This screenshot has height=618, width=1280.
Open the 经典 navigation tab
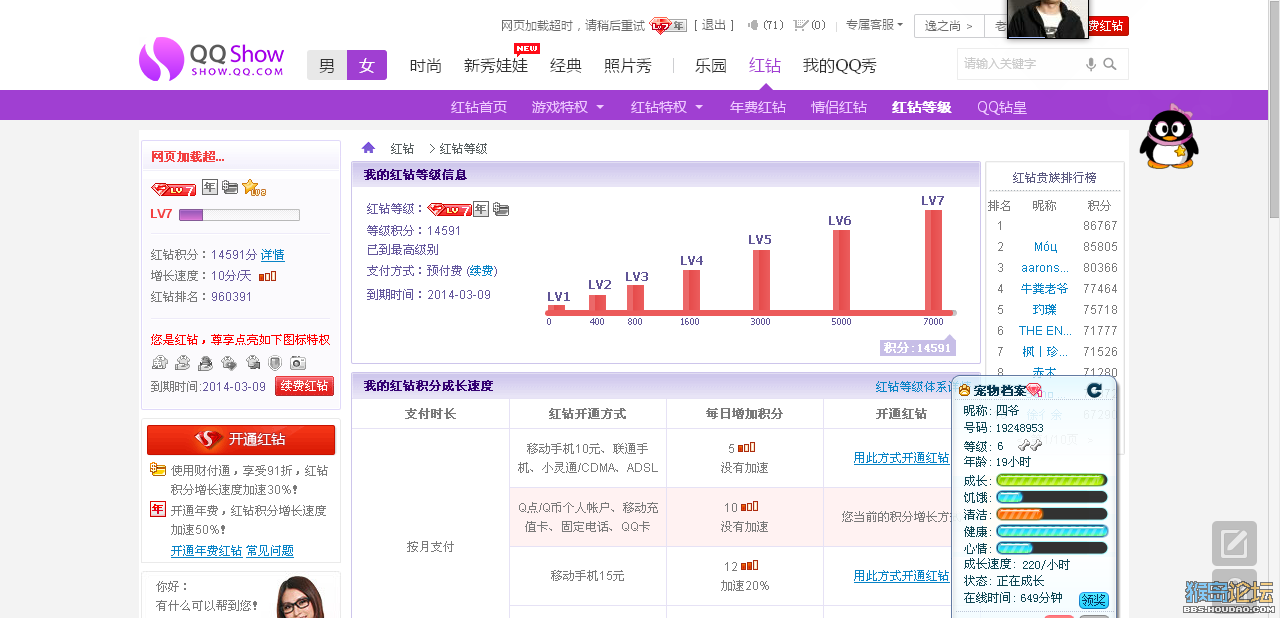point(566,66)
